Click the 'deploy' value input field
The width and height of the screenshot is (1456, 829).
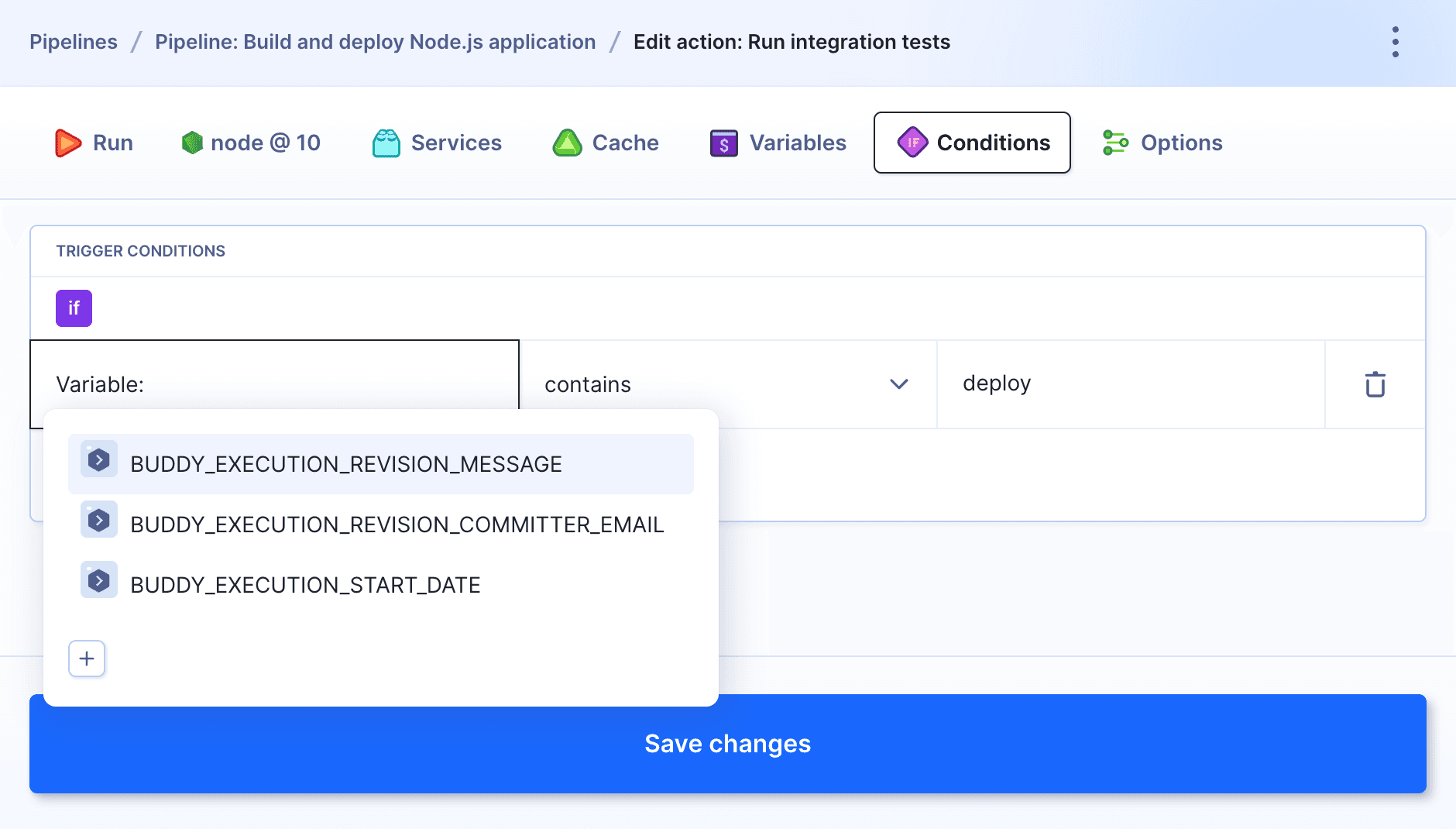[x=1130, y=384]
